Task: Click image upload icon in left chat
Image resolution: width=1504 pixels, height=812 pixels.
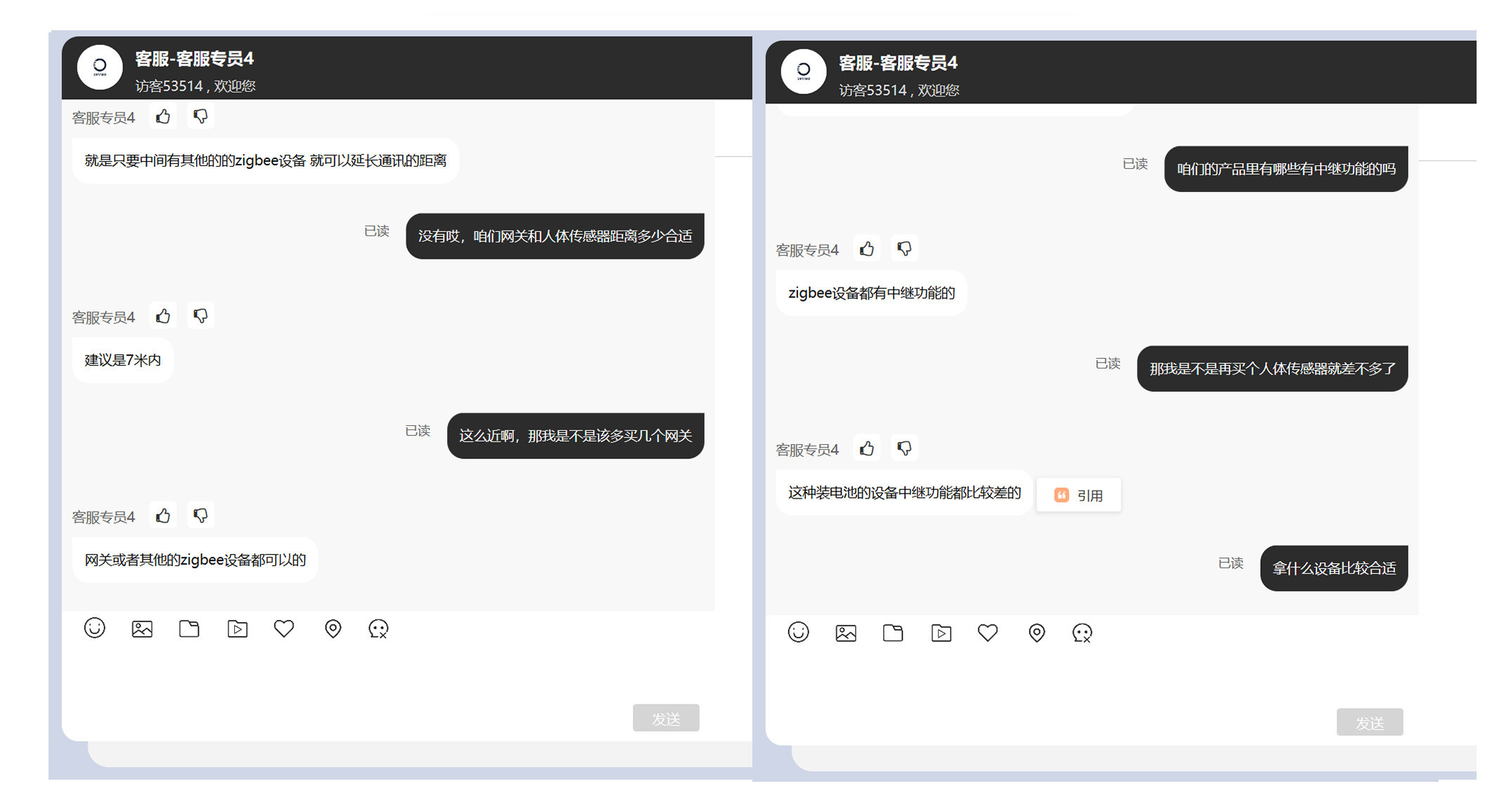Action: tap(142, 629)
